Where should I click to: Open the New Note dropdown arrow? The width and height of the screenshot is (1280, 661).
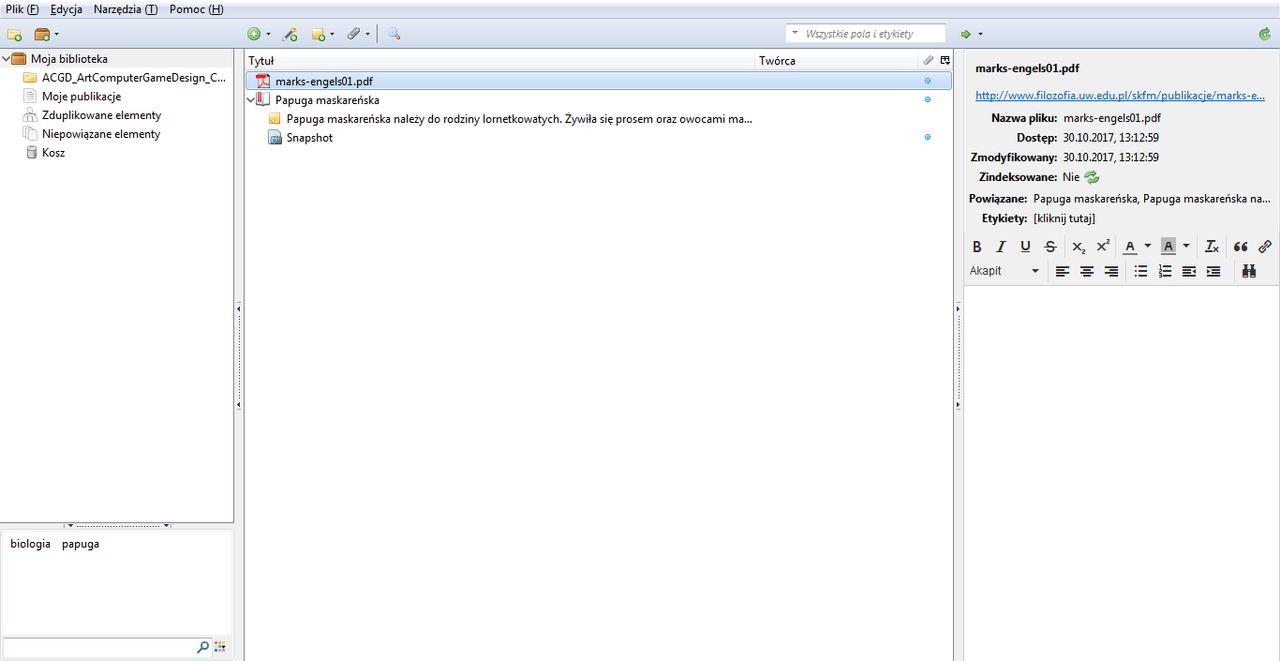[x=332, y=34]
